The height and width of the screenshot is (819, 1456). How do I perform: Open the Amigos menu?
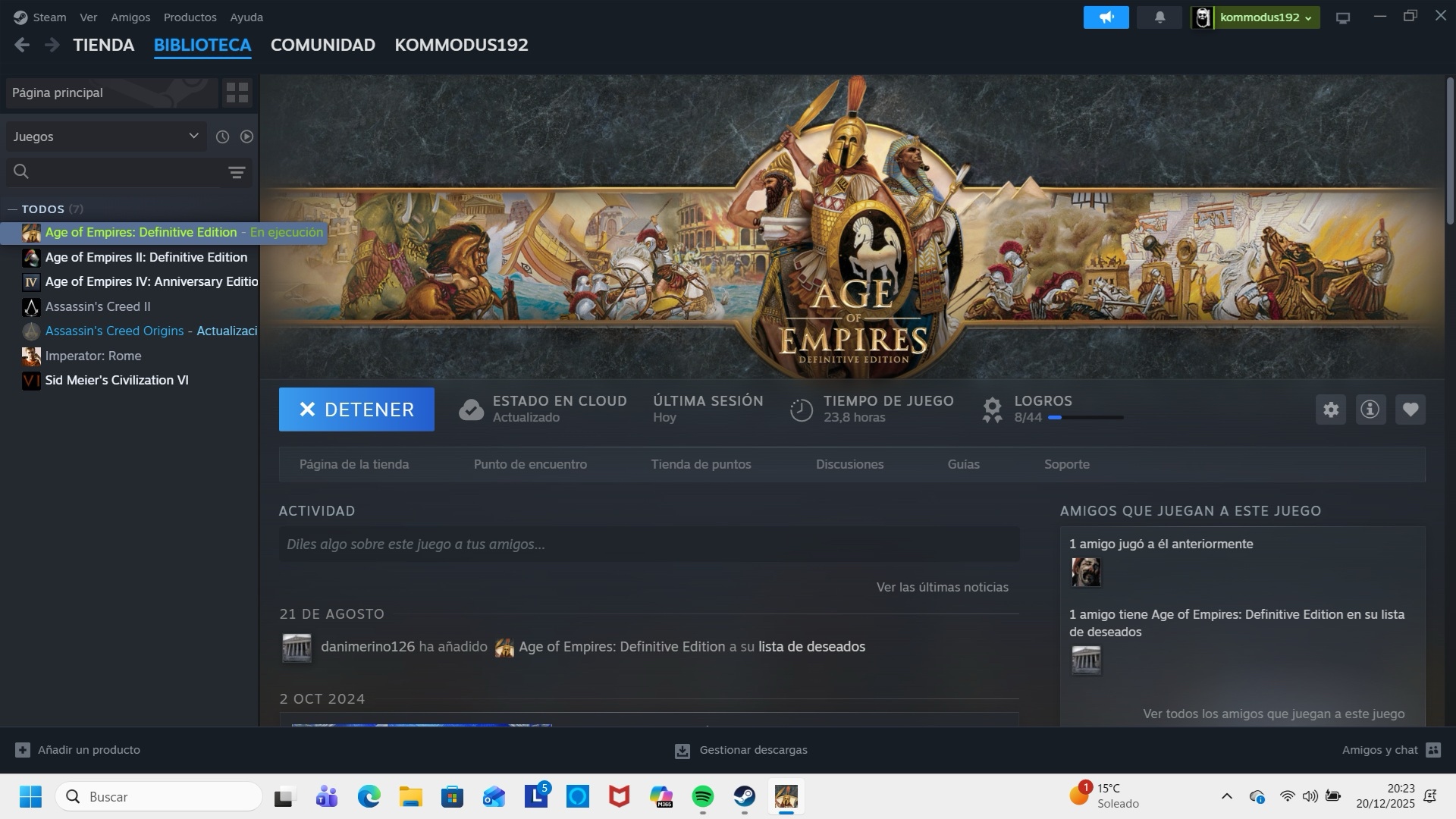tap(130, 17)
